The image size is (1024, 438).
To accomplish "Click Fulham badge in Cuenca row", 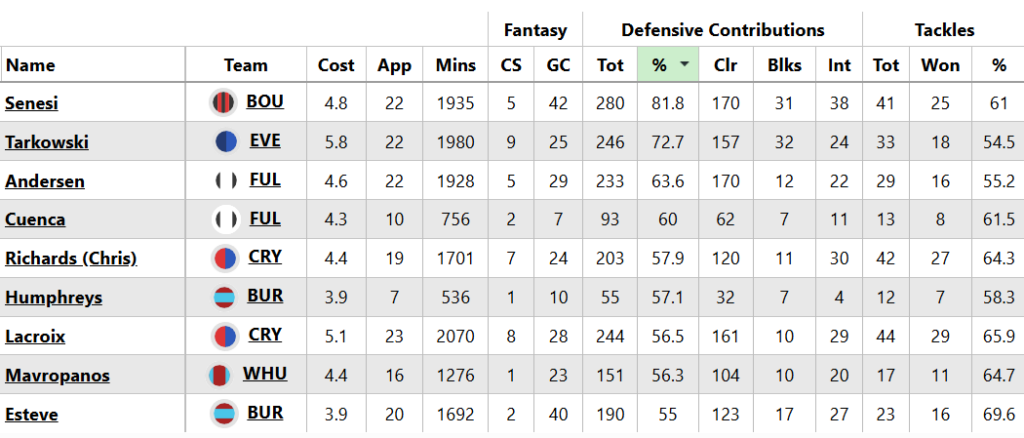I will (x=225, y=218).
